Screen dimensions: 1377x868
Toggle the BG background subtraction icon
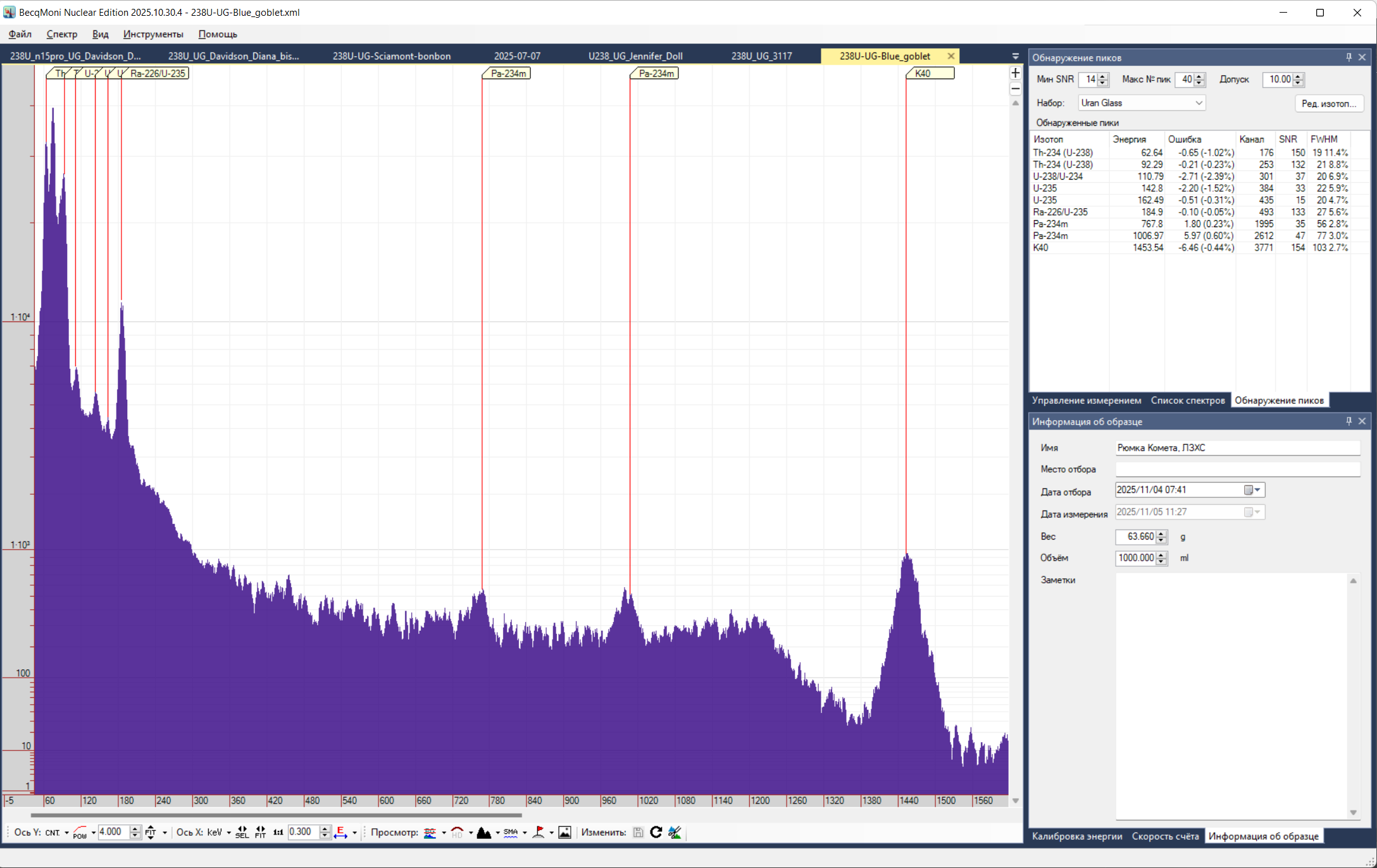[x=430, y=833]
